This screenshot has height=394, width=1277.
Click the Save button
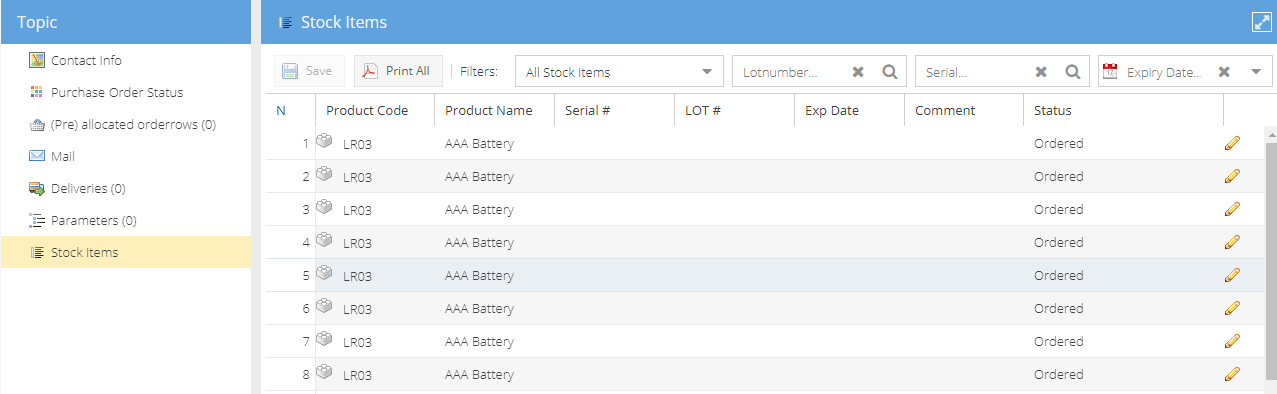point(309,71)
